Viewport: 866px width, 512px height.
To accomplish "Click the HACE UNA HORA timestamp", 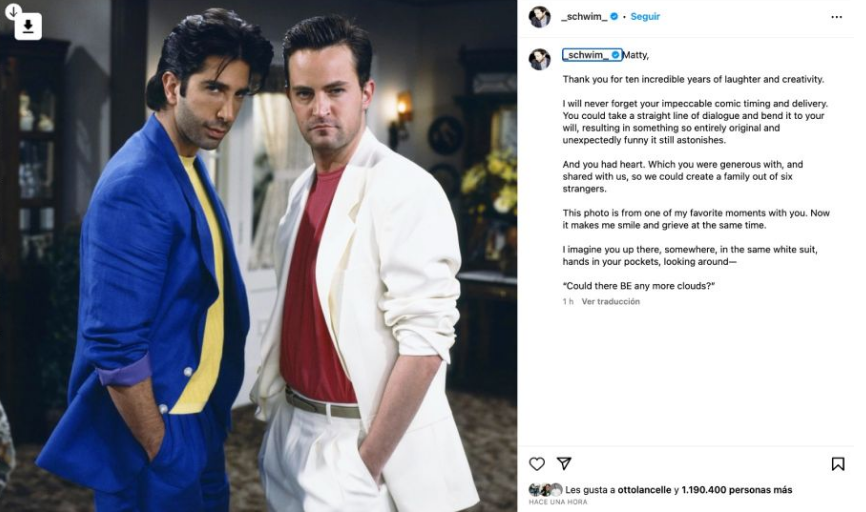I will [x=558, y=502].
